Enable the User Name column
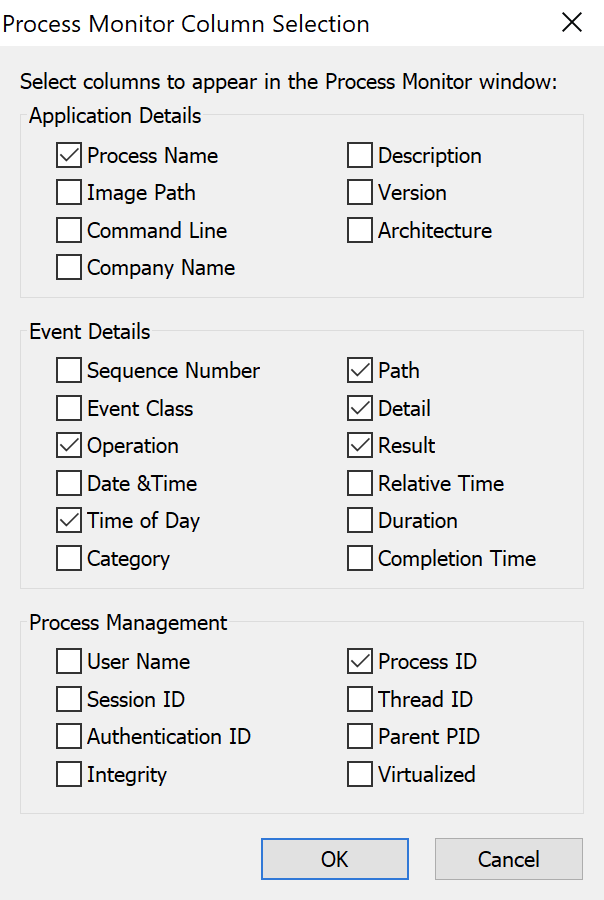 tap(69, 662)
